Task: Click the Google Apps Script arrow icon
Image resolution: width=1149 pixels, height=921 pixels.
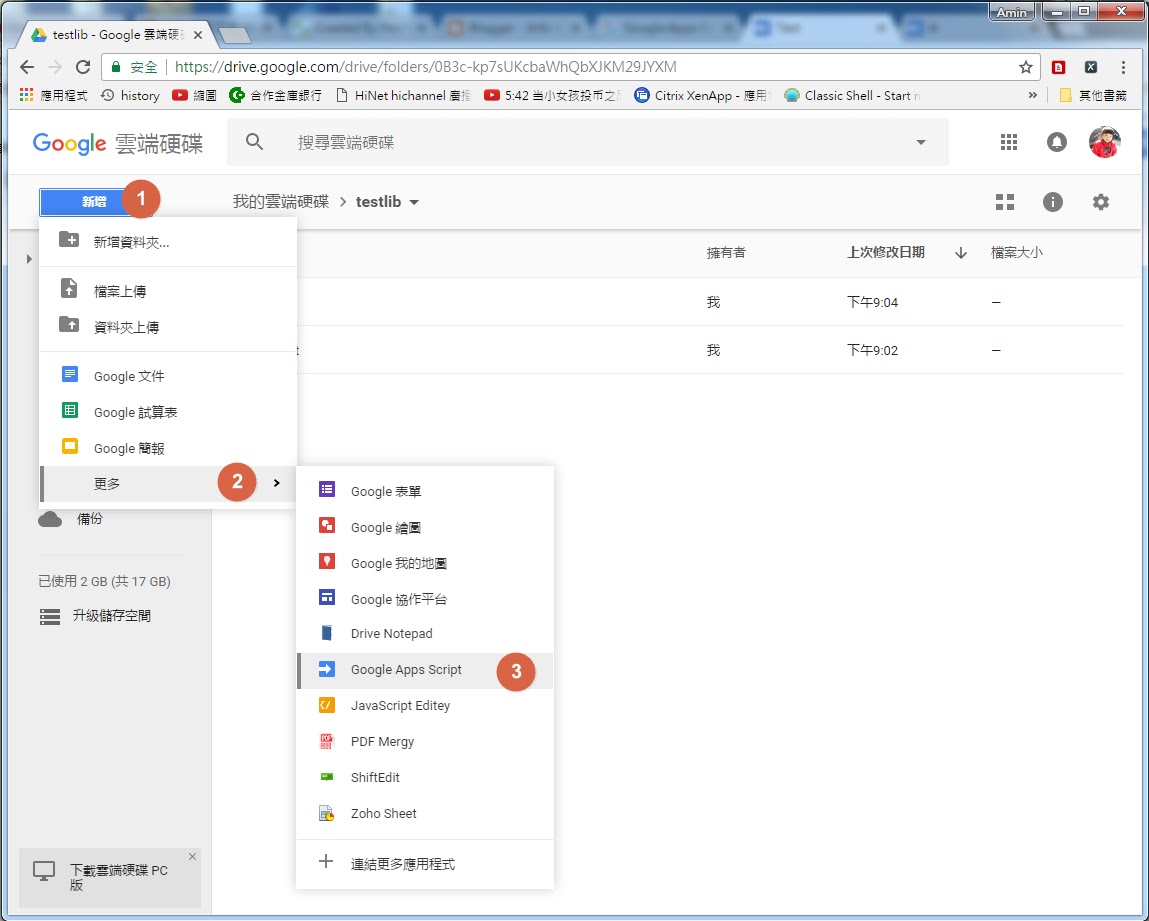Action: click(x=327, y=668)
